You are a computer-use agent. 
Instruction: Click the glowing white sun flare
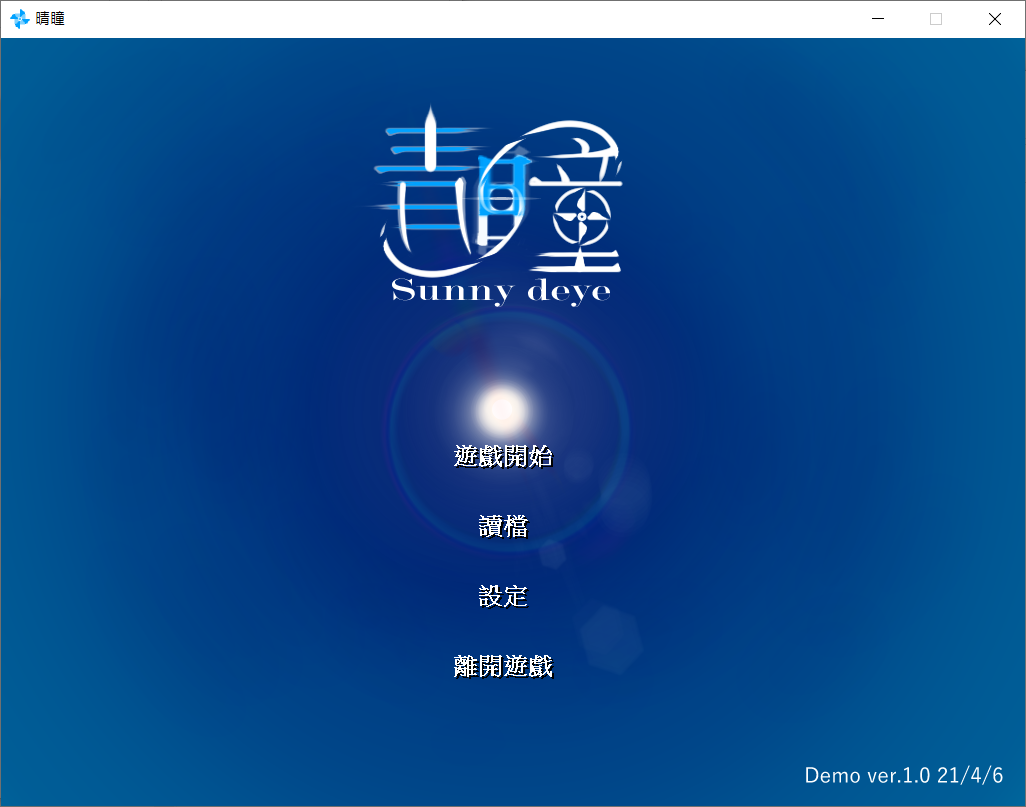502,407
